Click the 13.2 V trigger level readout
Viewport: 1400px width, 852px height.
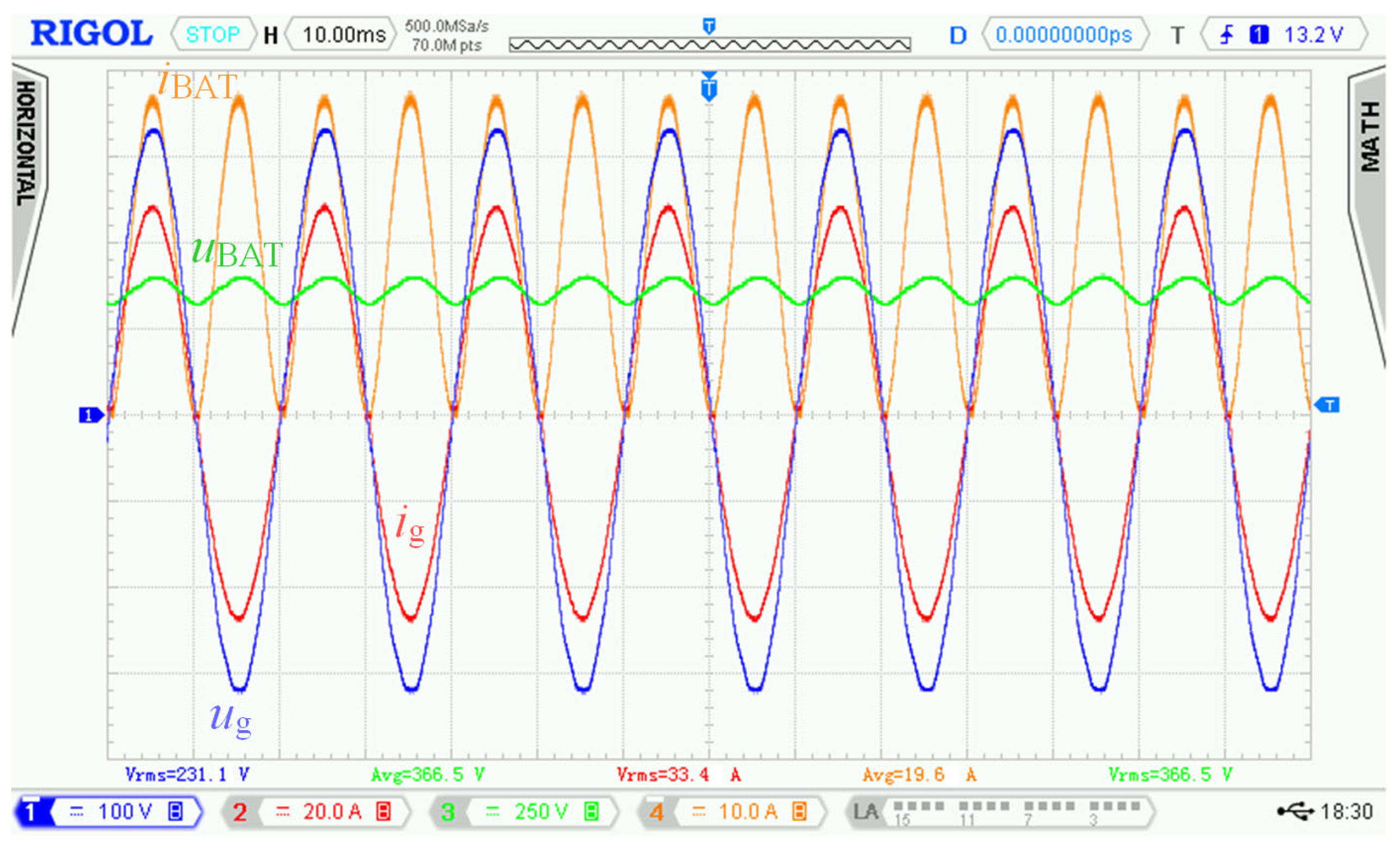point(1313,35)
